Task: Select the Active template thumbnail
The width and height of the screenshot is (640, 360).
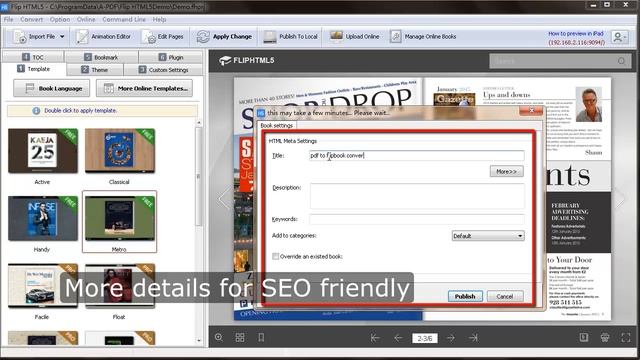Action: pyautogui.click(x=42, y=151)
